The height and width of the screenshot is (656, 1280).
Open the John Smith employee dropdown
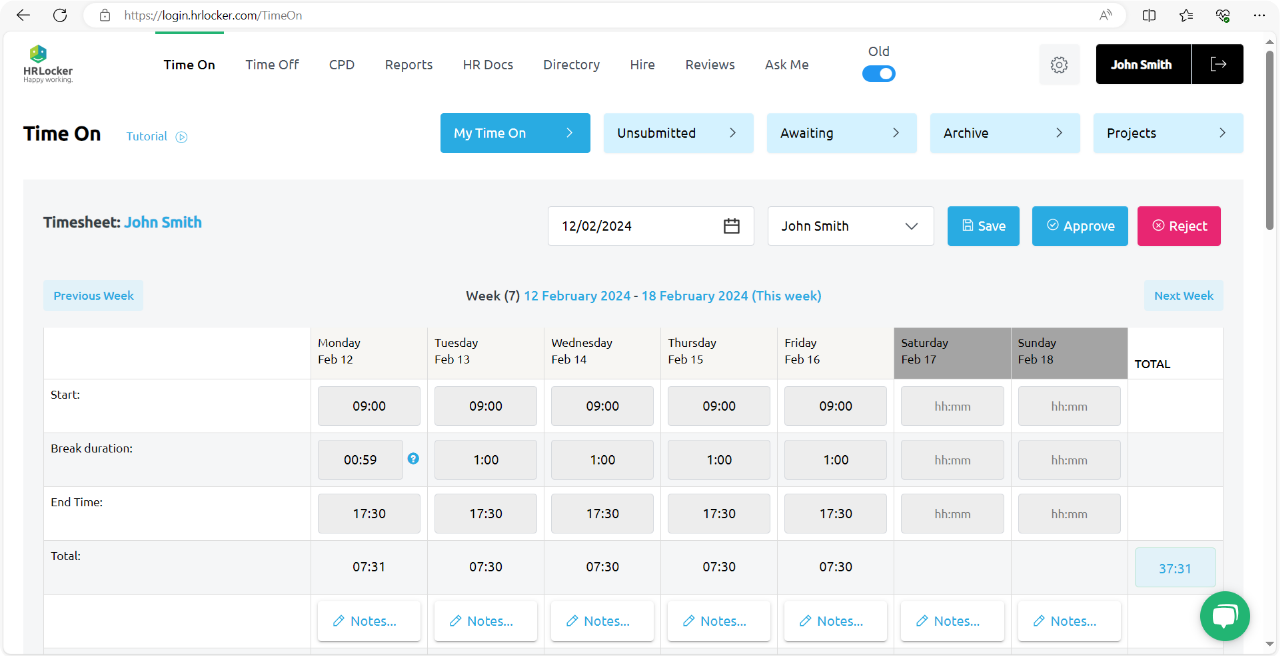tap(850, 226)
